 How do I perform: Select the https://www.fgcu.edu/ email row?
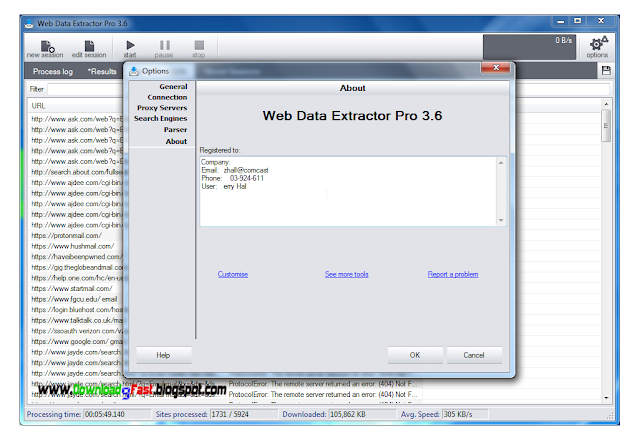point(76,299)
